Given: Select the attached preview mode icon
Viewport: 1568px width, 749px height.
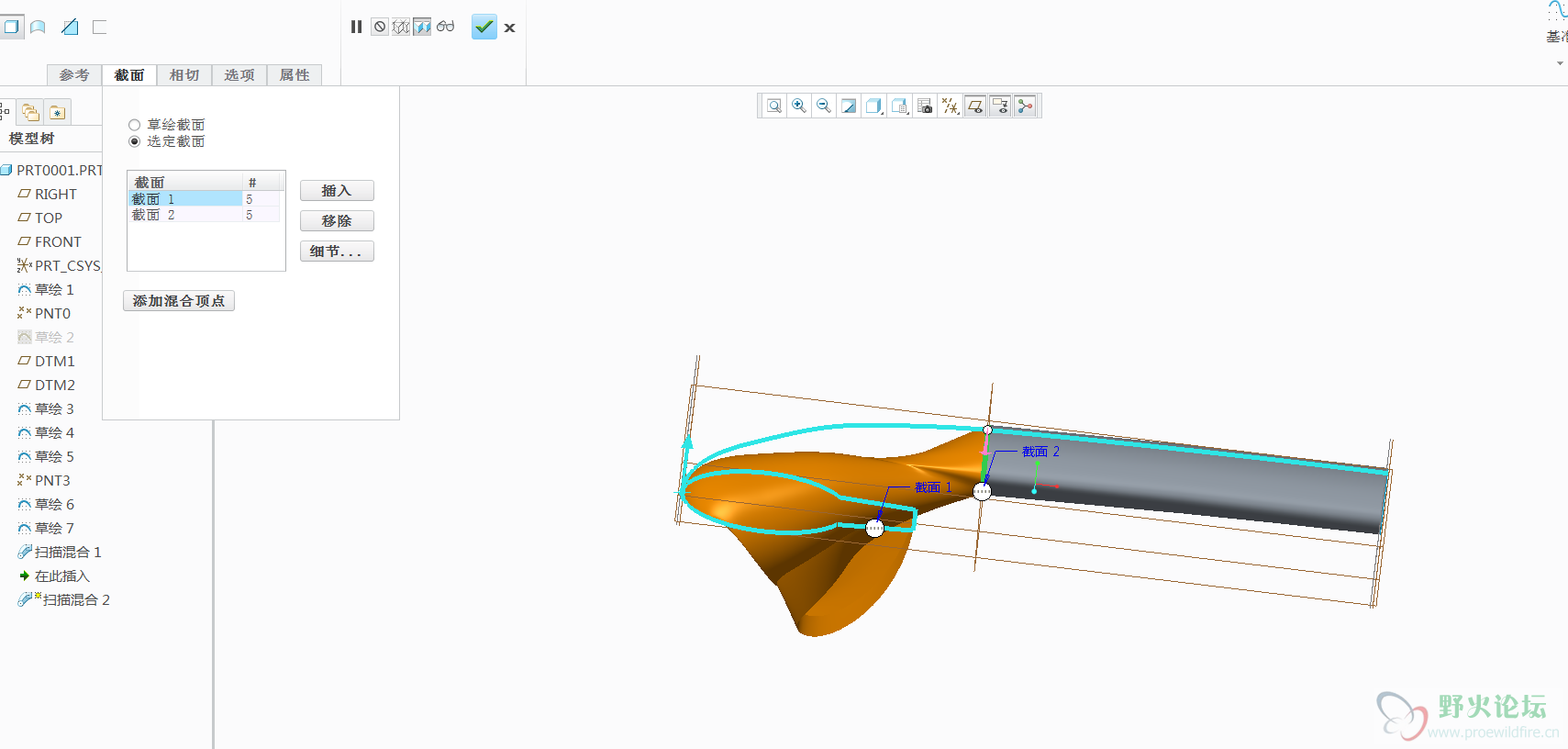Looking at the screenshot, I should pyautogui.click(x=422, y=27).
